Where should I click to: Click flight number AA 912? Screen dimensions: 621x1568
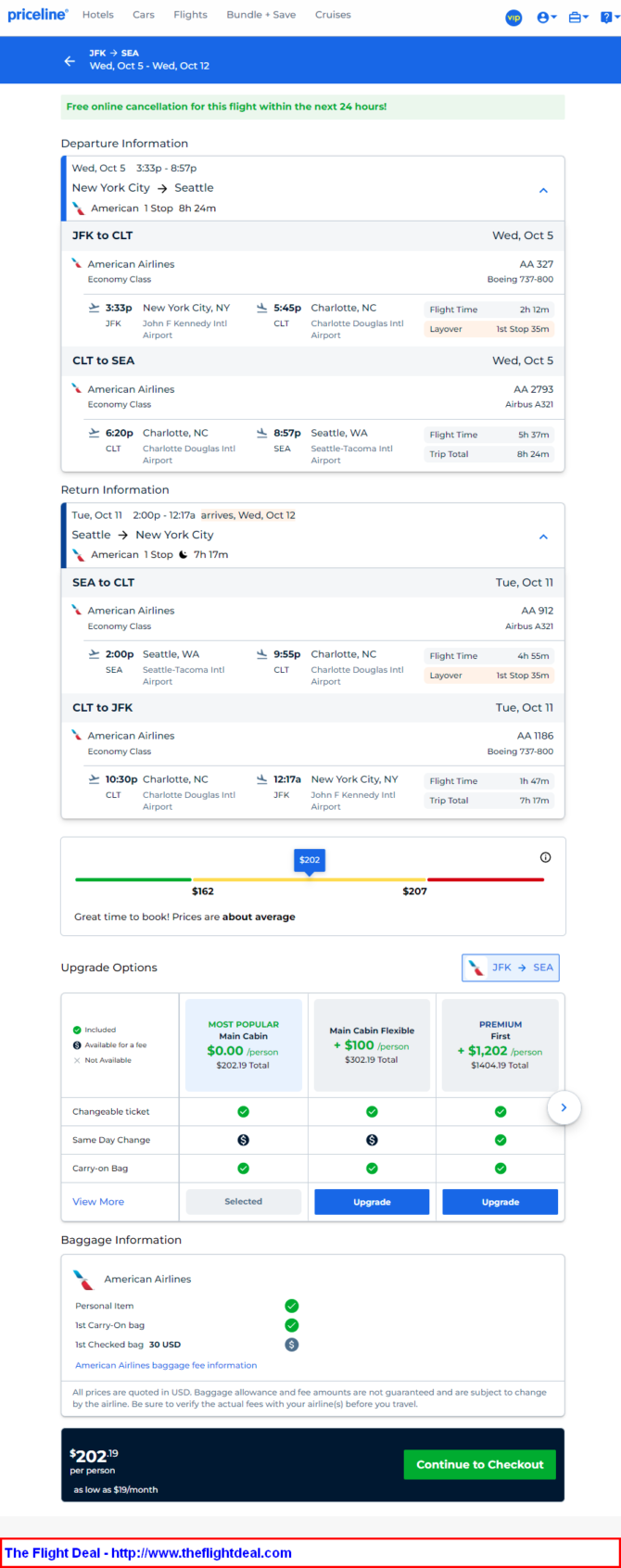(x=538, y=611)
